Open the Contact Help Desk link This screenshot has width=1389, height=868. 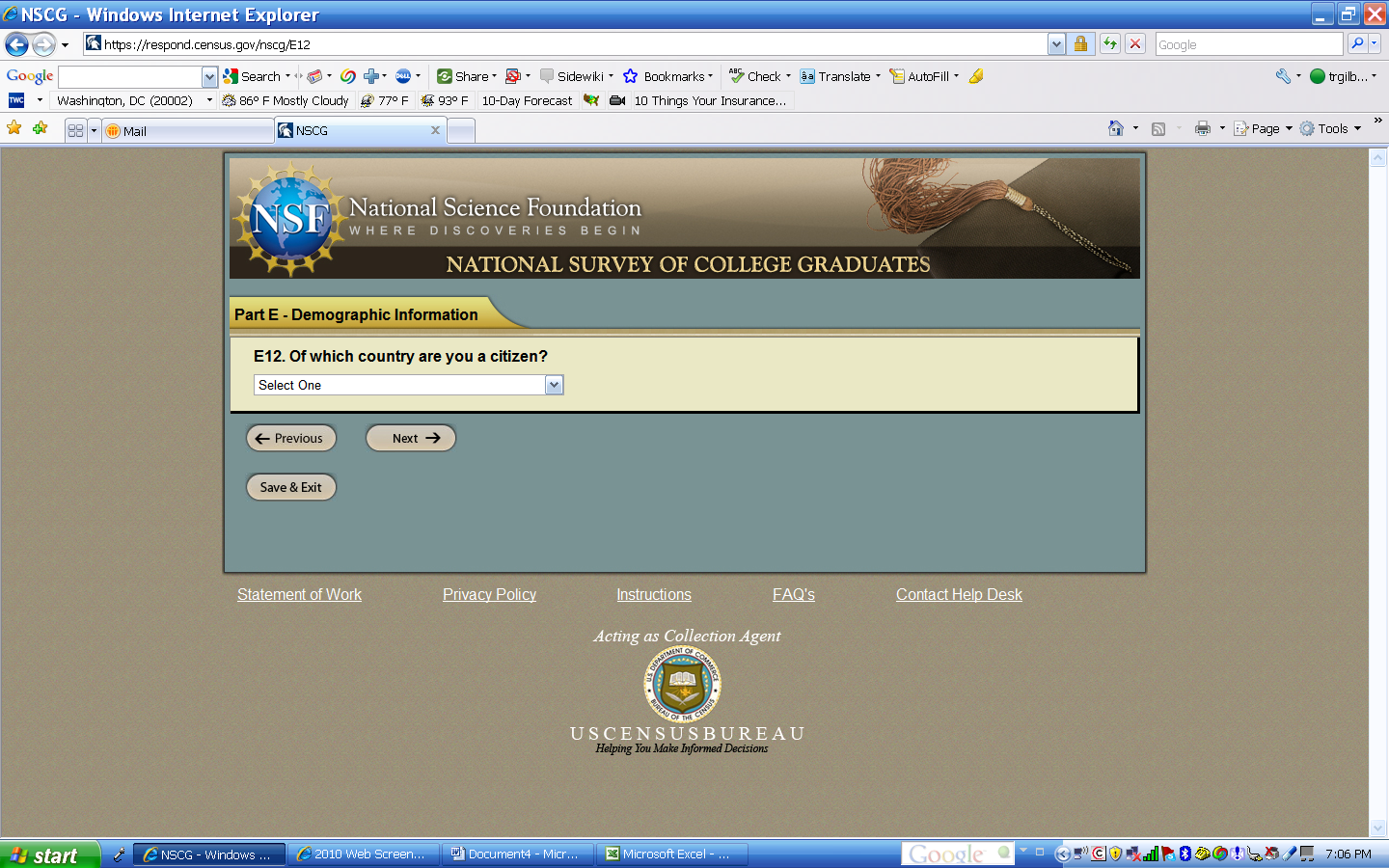click(959, 594)
